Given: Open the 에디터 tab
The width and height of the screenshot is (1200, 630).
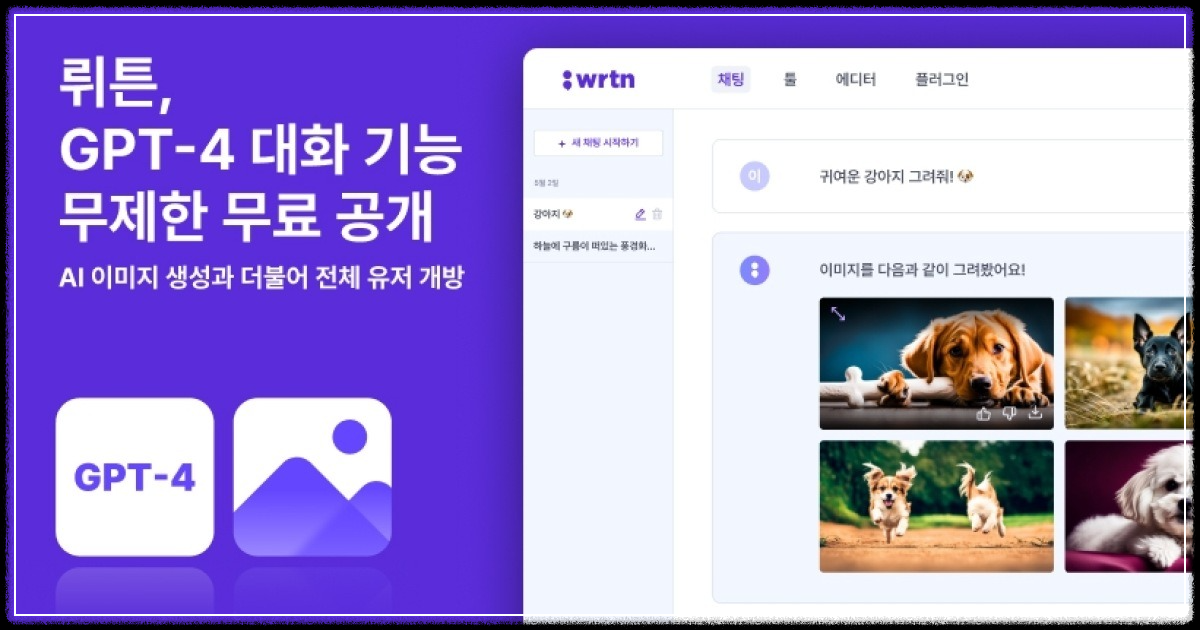Looking at the screenshot, I should 856,80.
